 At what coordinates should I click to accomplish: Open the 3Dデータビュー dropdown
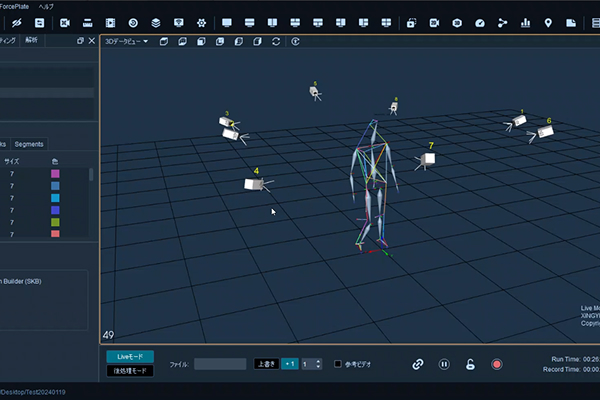pyautogui.click(x=127, y=41)
